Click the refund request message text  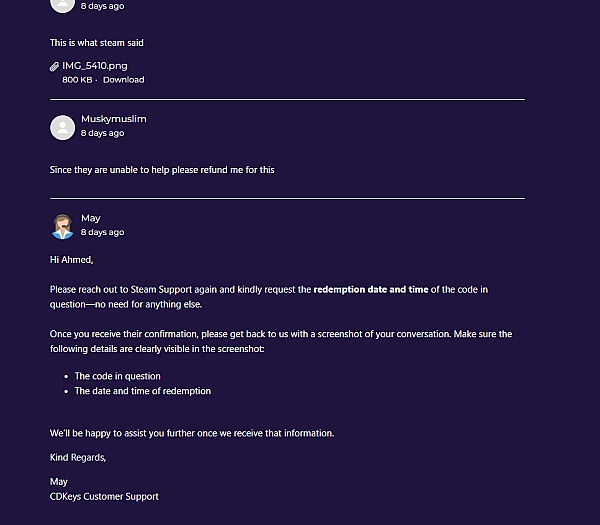click(x=162, y=170)
